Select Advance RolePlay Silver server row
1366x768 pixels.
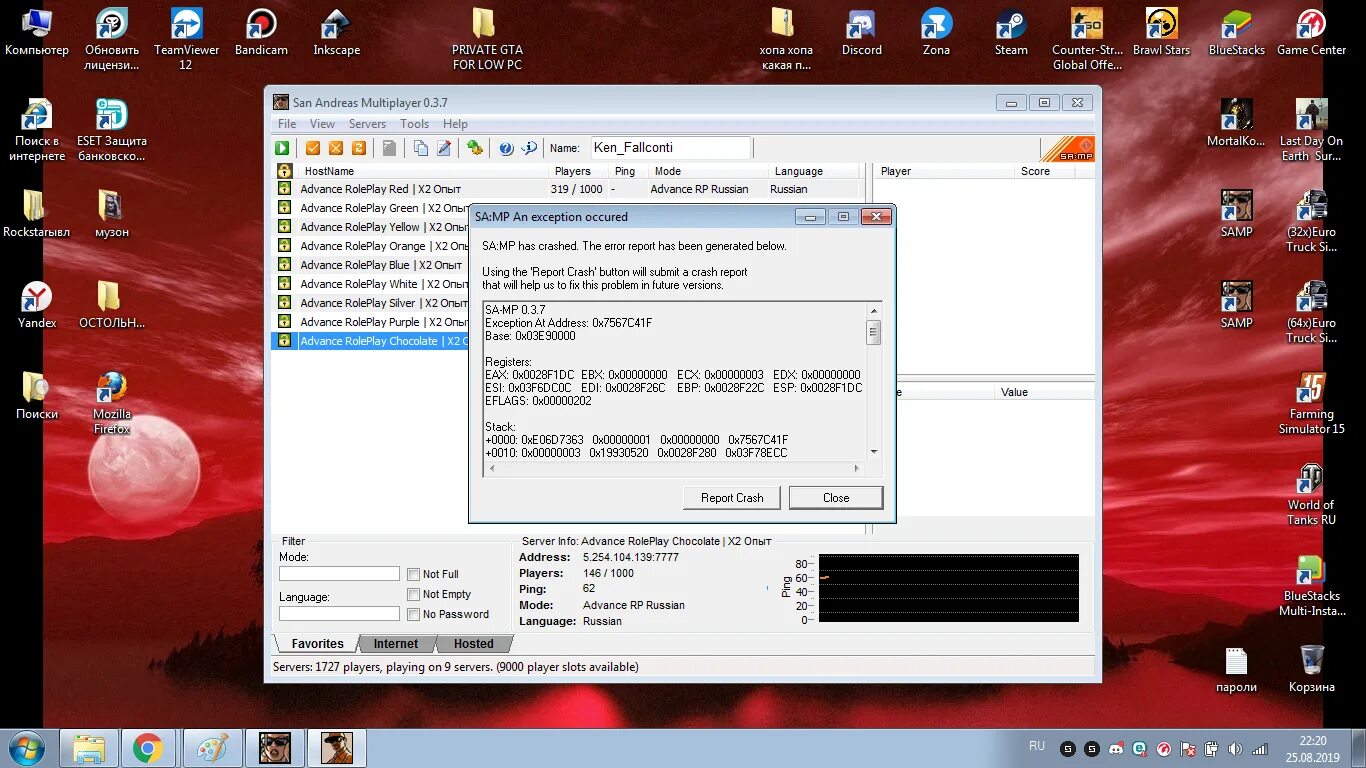tap(371, 303)
